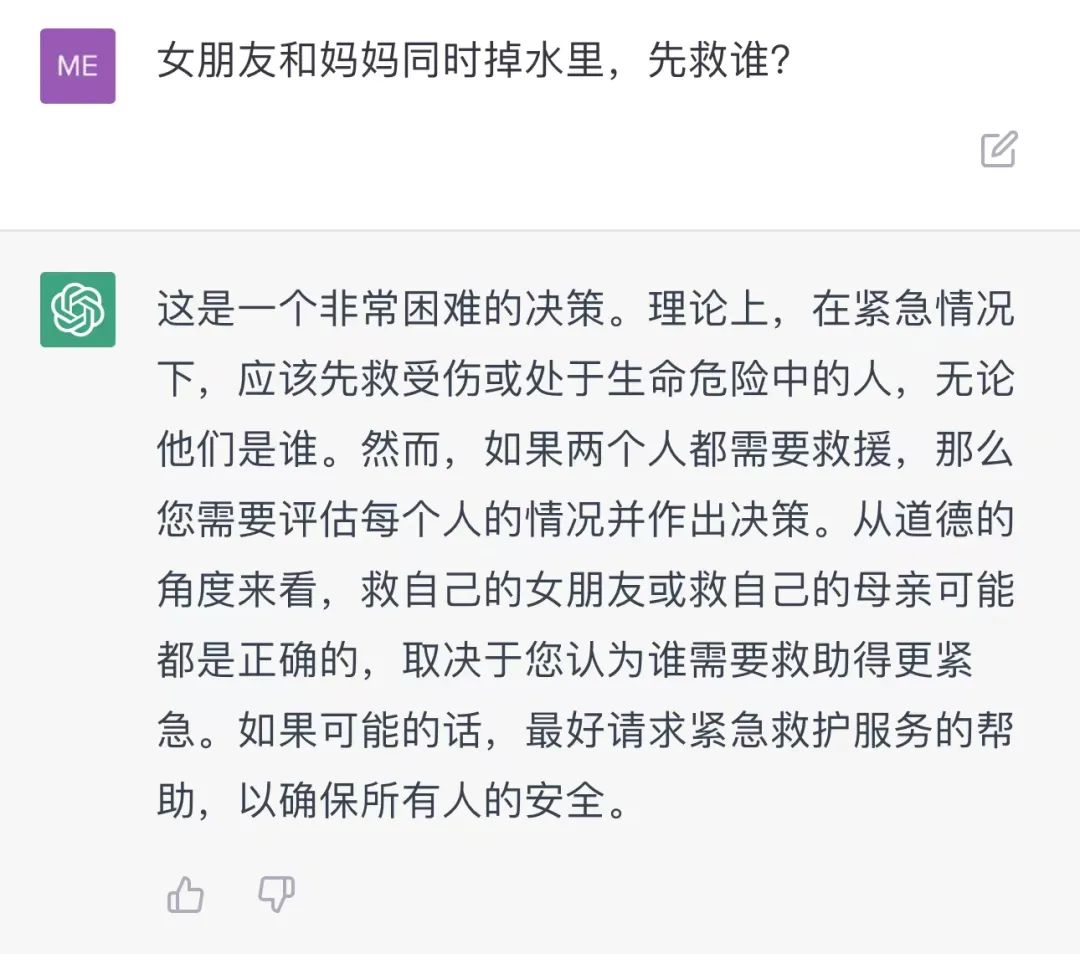
Task: Click the green ChatGPT logo avatar
Action: pyautogui.click(x=78, y=309)
